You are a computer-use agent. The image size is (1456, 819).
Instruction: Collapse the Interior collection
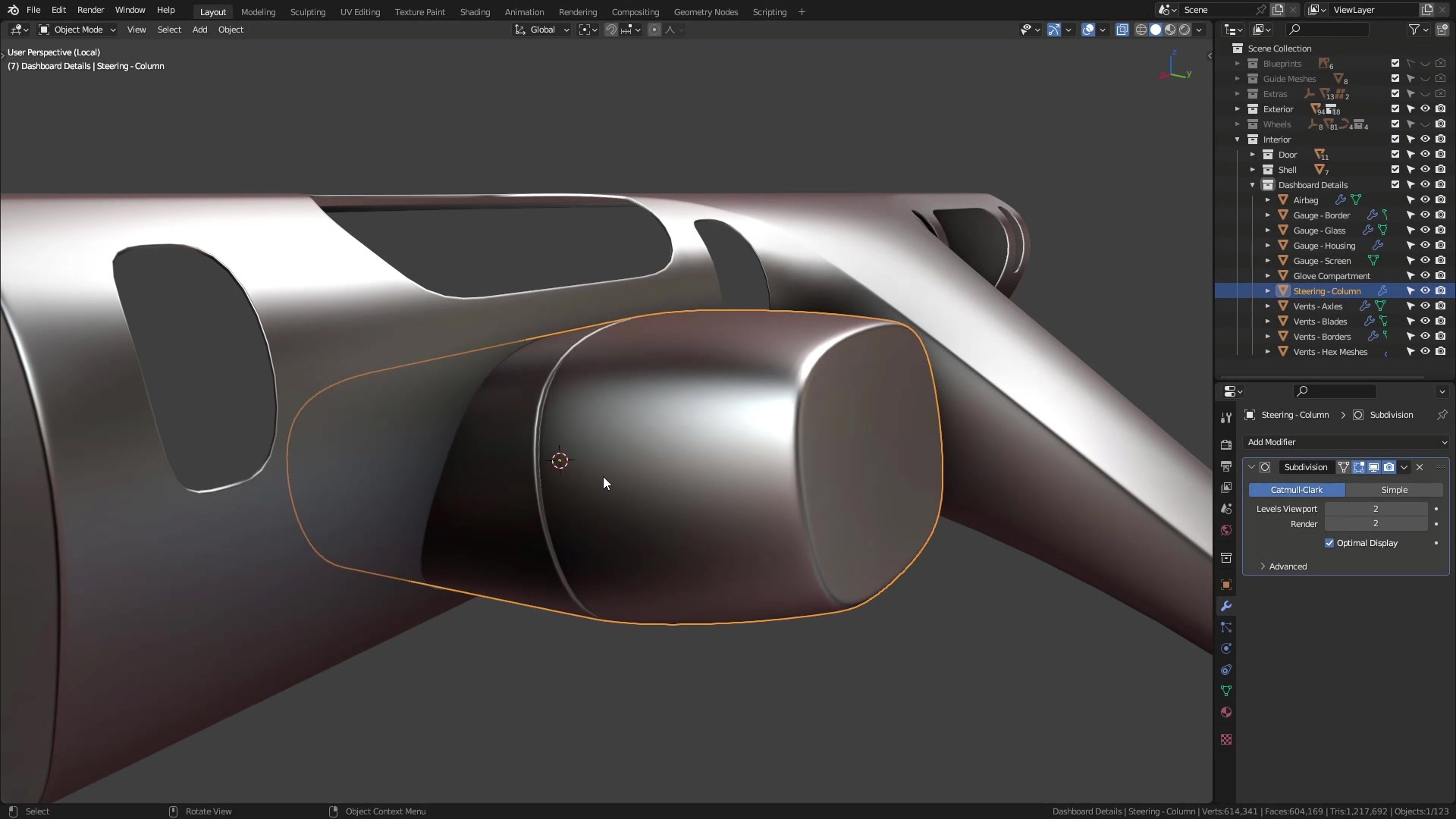[x=1238, y=140]
